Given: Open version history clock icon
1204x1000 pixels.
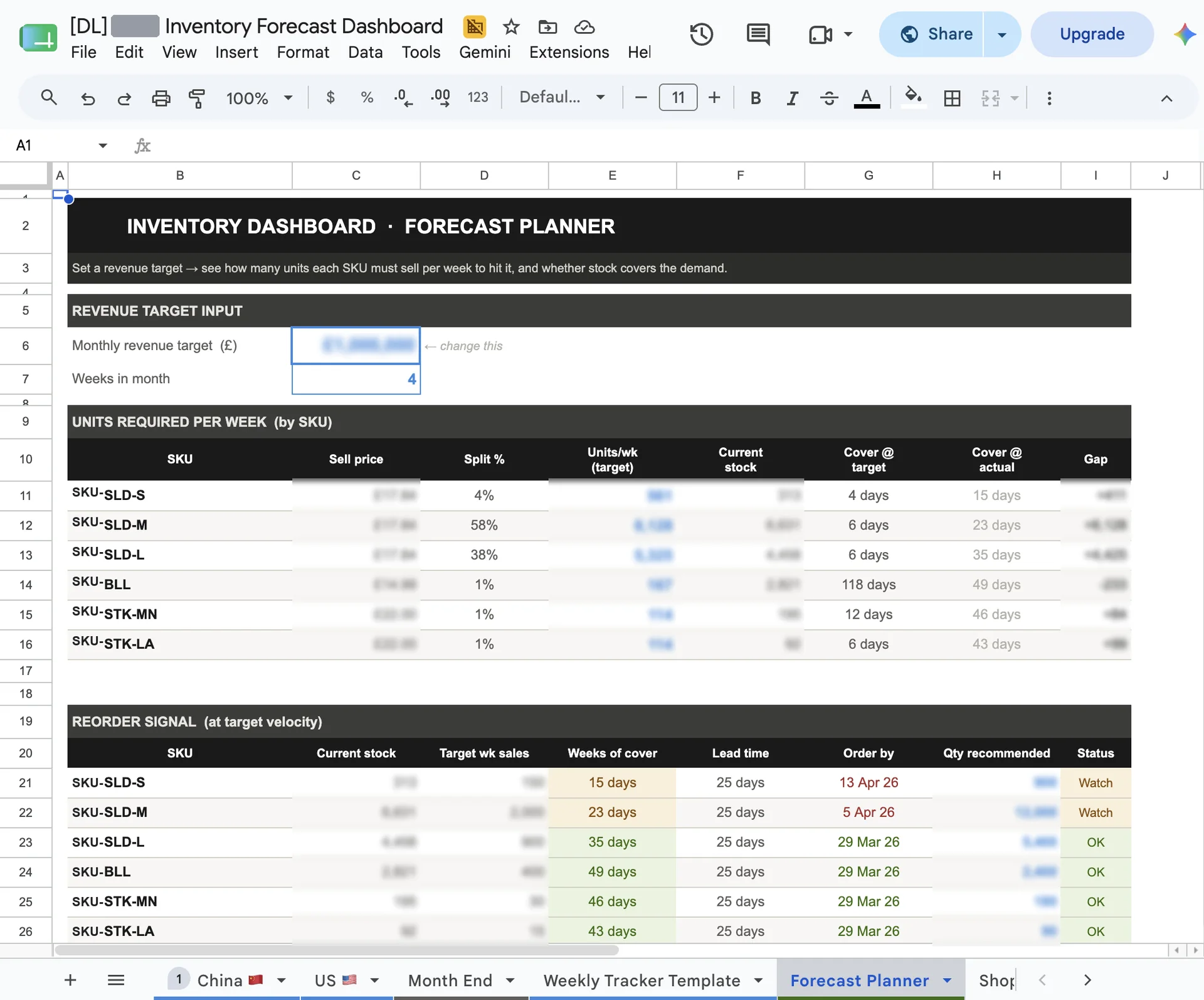Looking at the screenshot, I should point(701,35).
